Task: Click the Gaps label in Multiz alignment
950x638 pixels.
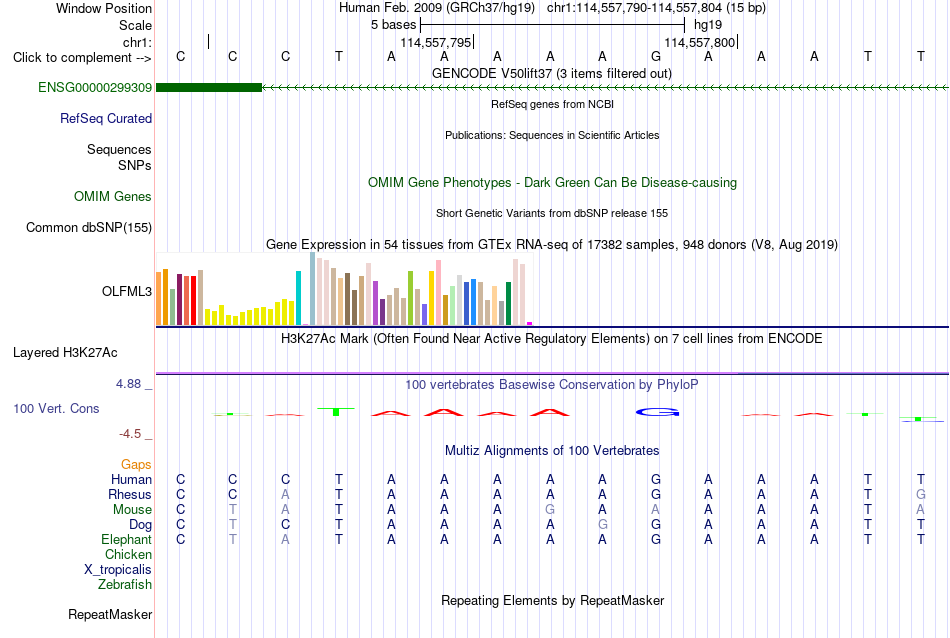Action: [136, 465]
